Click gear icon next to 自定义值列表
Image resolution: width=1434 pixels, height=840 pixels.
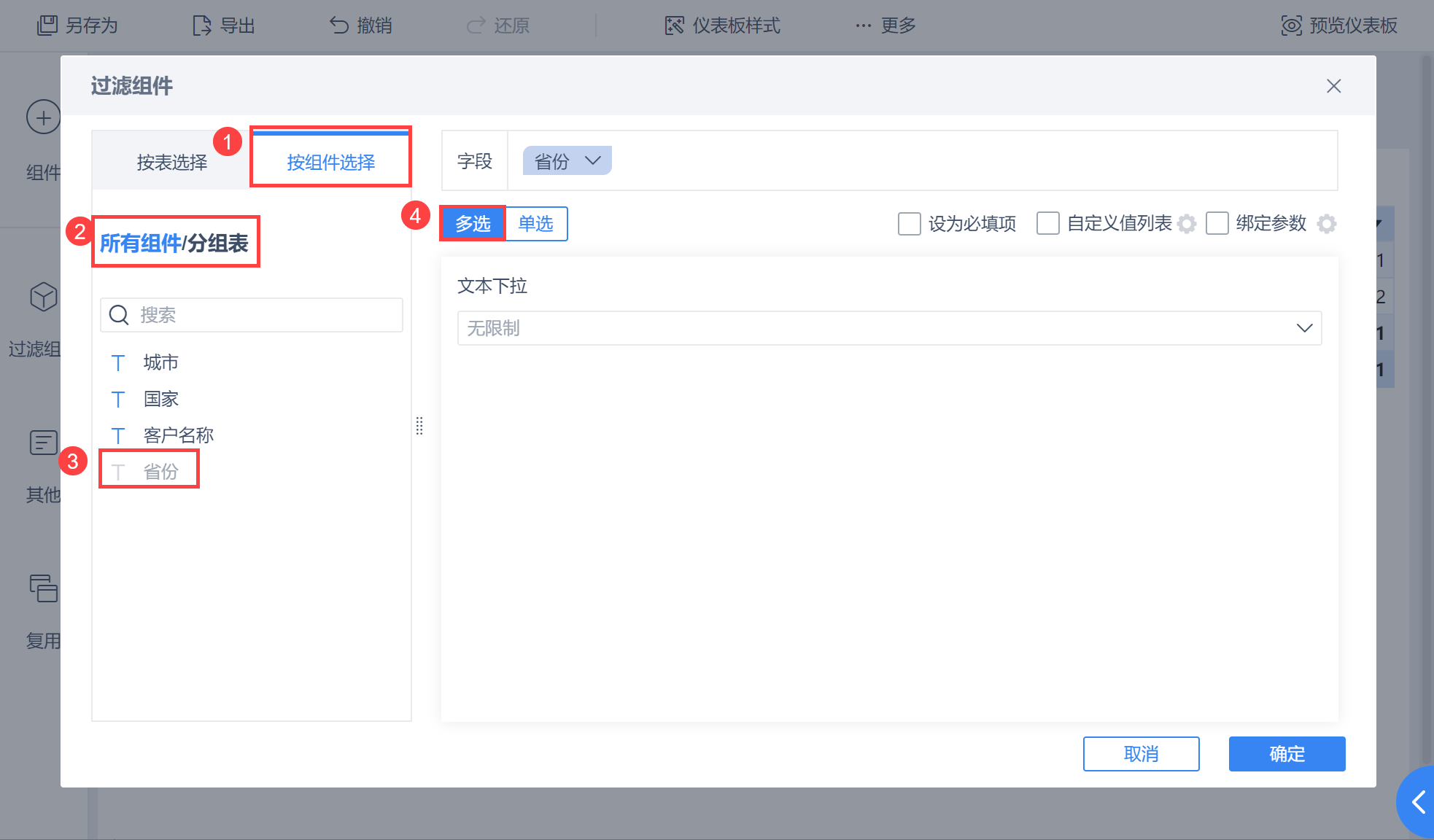1187,224
